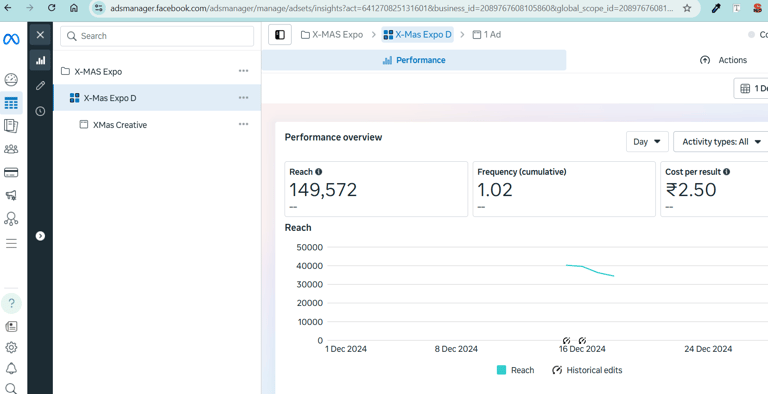
Task: Bookmark this page with star icon
Action: coord(687,8)
